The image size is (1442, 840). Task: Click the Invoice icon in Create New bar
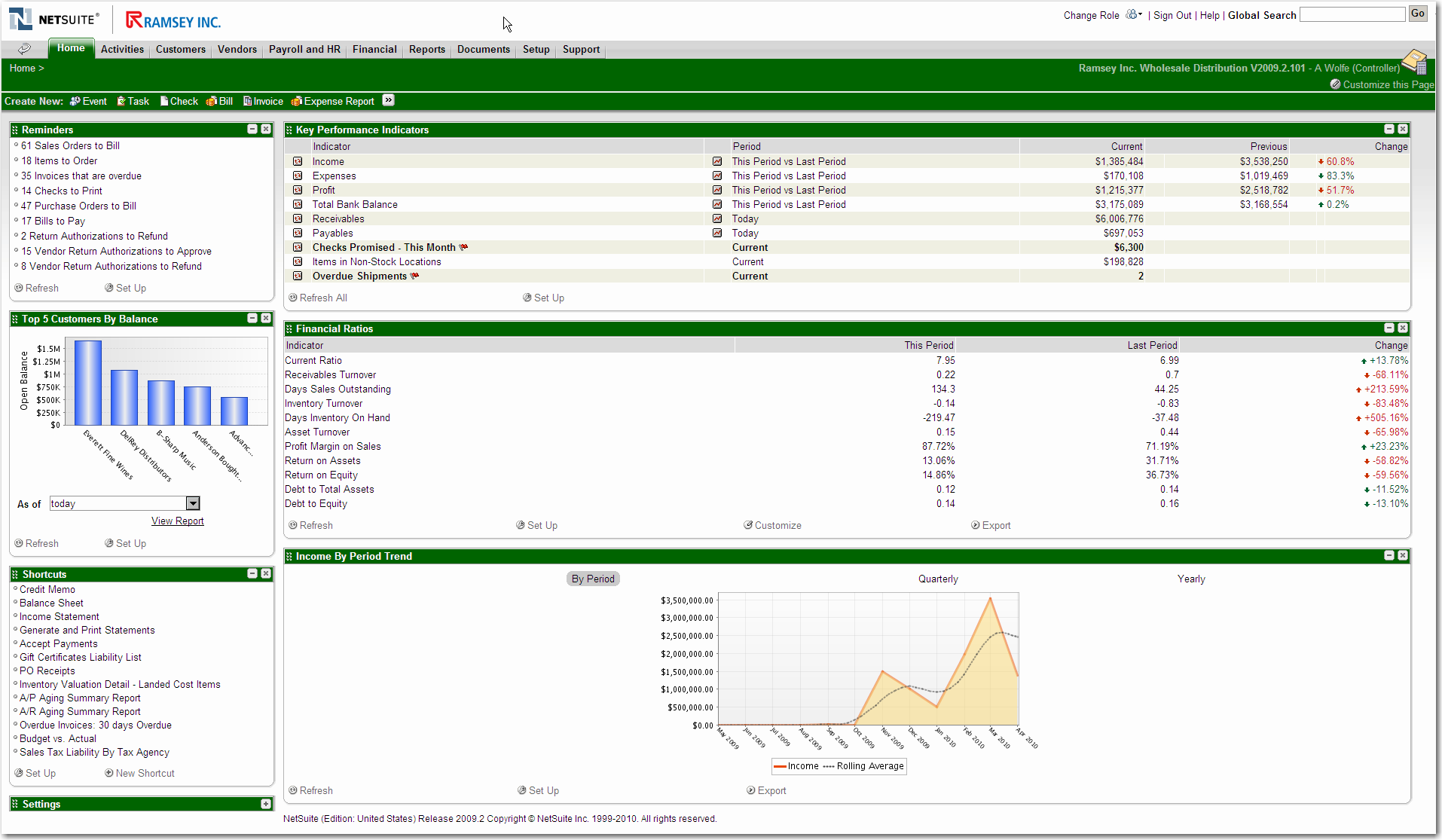[x=247, y=101]
